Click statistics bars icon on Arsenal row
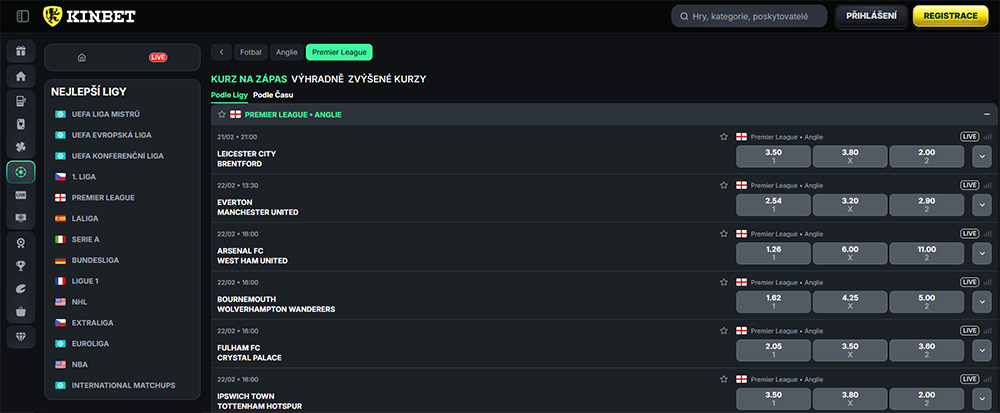Screen dimensions: 1000x413 [x=988, y=233]
